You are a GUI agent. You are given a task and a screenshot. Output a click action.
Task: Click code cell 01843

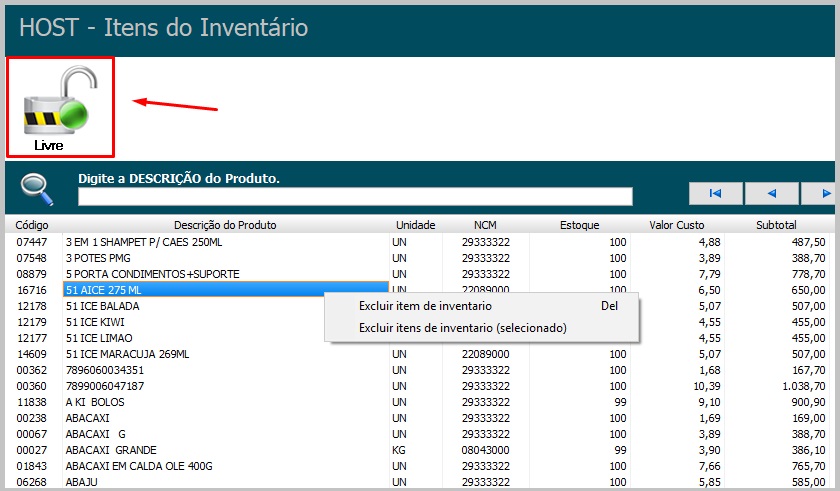(x=32, y=466)
